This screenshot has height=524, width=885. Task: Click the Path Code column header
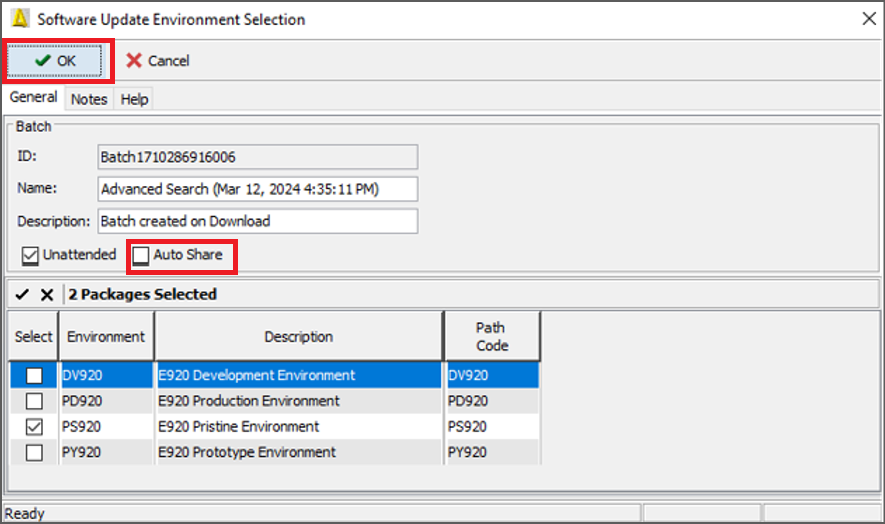click(x=492, y=337)
